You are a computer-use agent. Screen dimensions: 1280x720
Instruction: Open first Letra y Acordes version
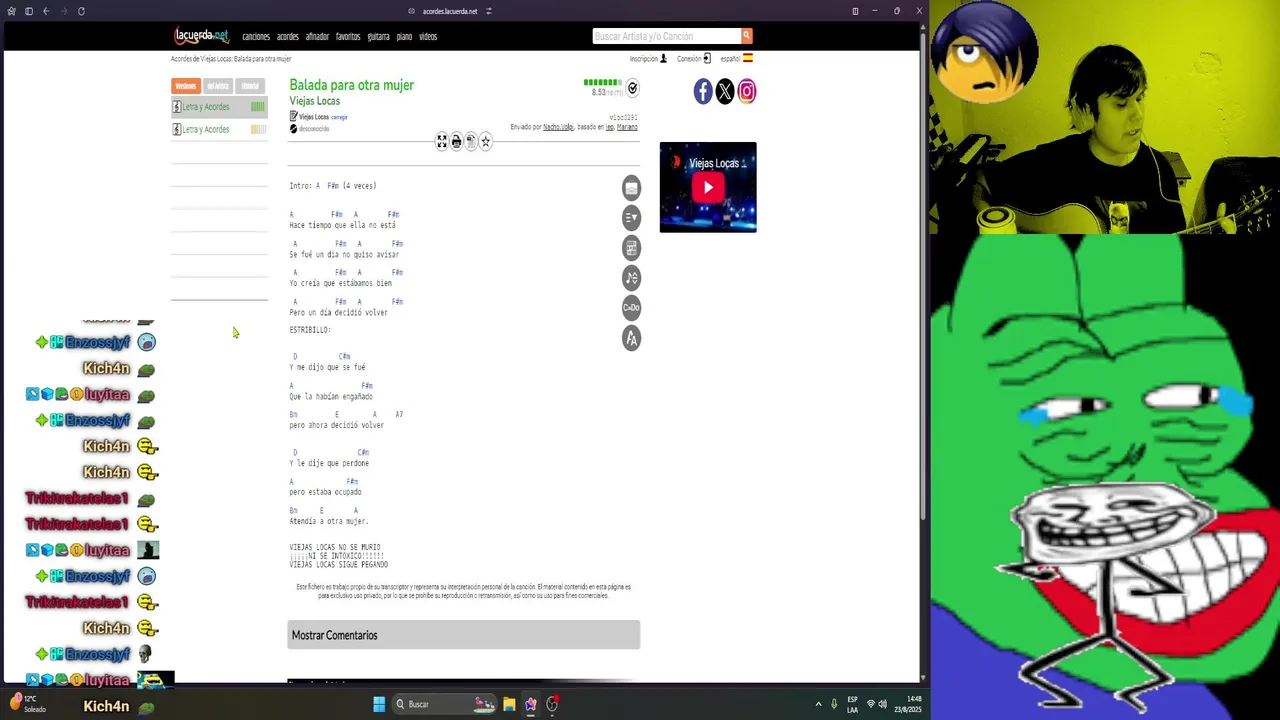(x=219, y=107)
